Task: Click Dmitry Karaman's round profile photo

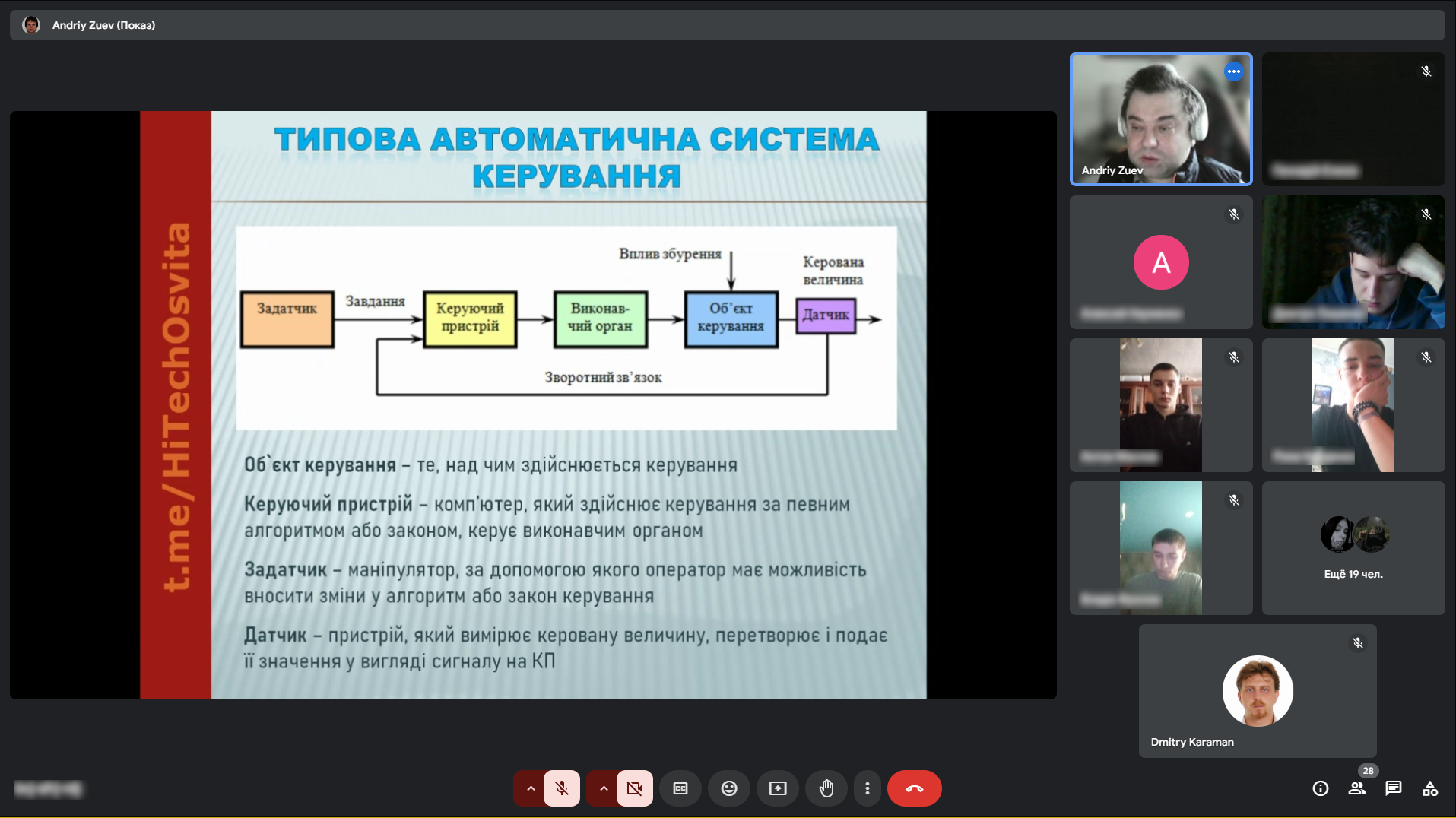Action: (1258, 691)
